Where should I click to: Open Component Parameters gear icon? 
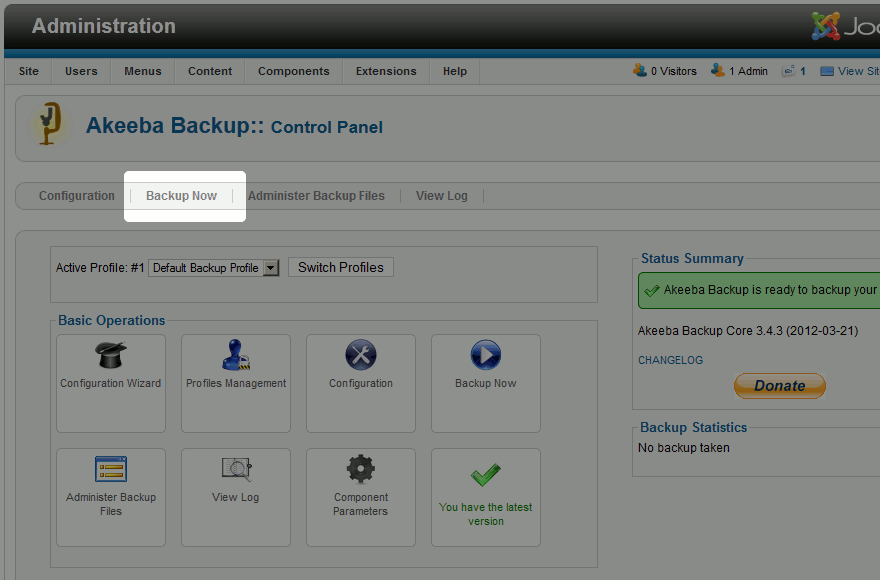point(360,469)
